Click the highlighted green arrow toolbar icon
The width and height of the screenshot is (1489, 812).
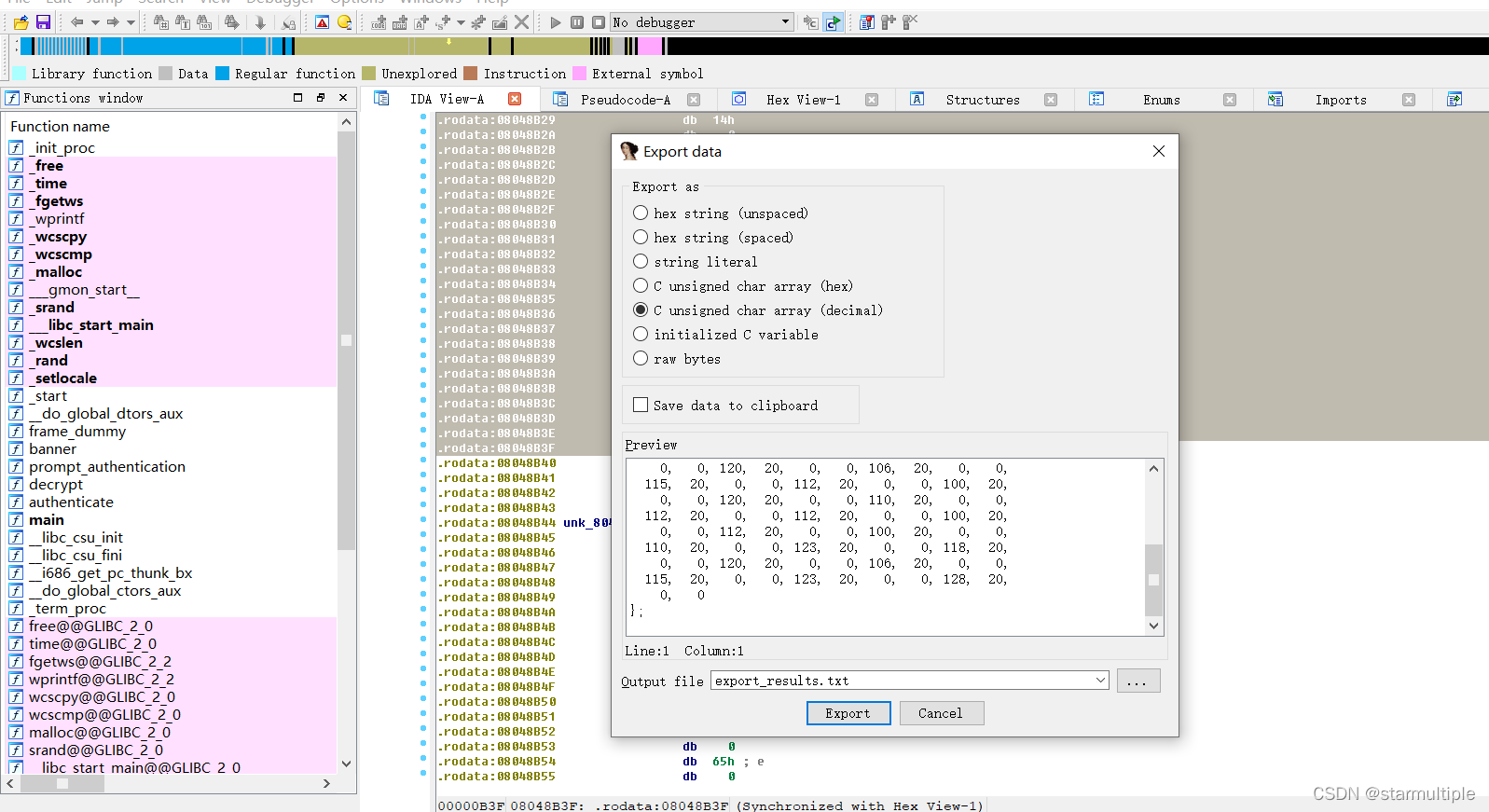click(x=833, y=22)
